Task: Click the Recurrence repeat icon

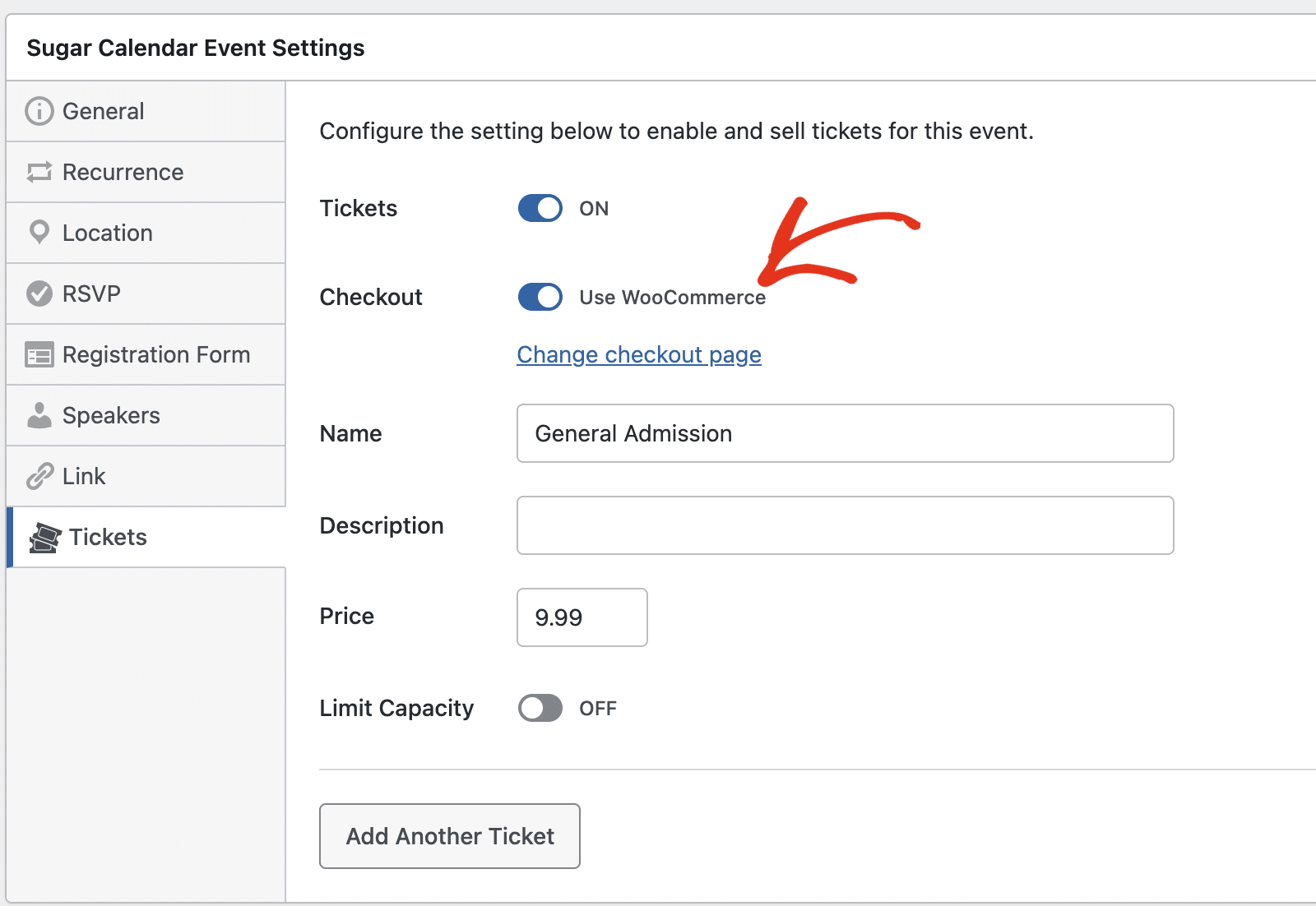Action: pos(39,172)
